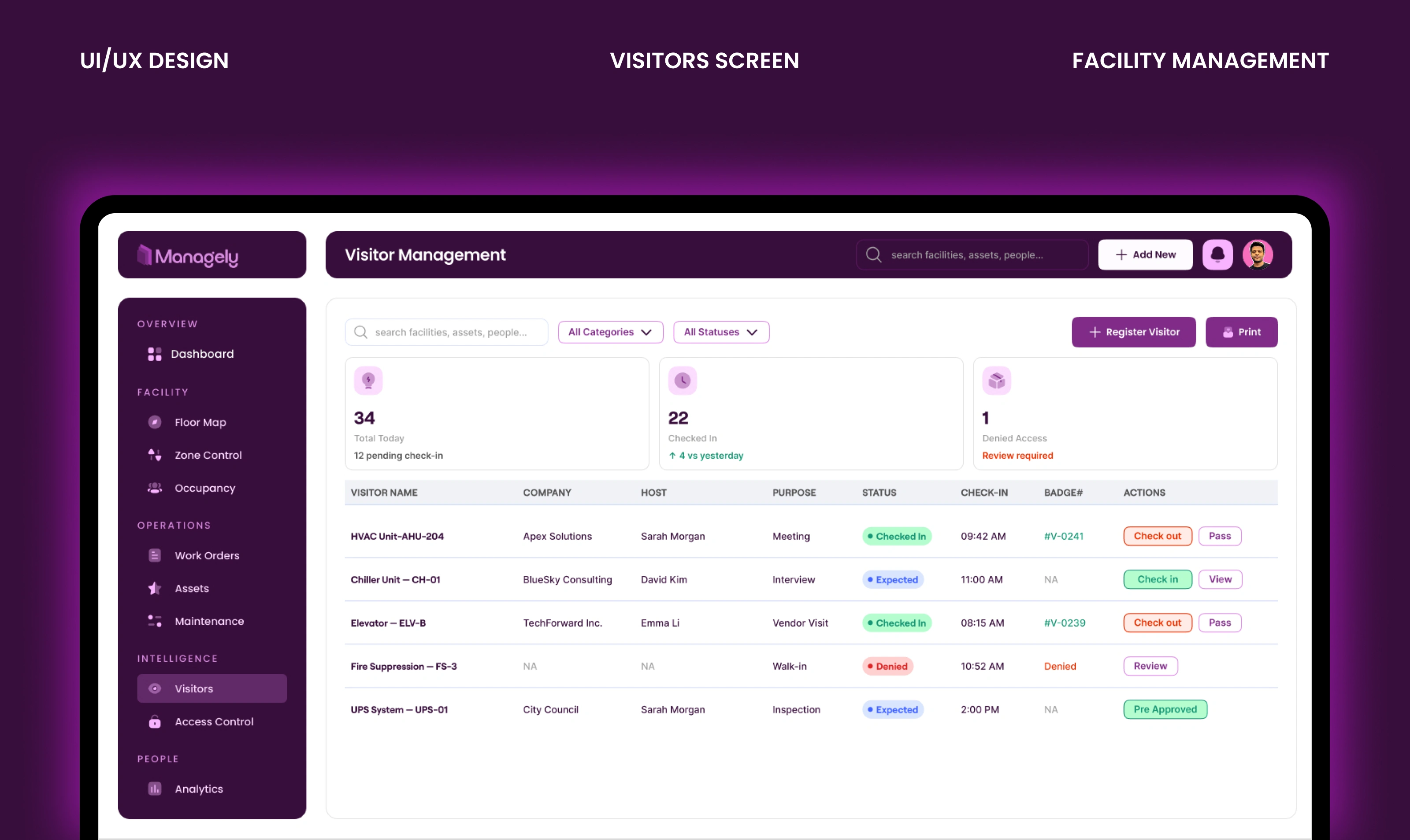Viewport: 1410px width, 840px height.
Task: Open the Analytics chart icon
Action: [155, 788]
